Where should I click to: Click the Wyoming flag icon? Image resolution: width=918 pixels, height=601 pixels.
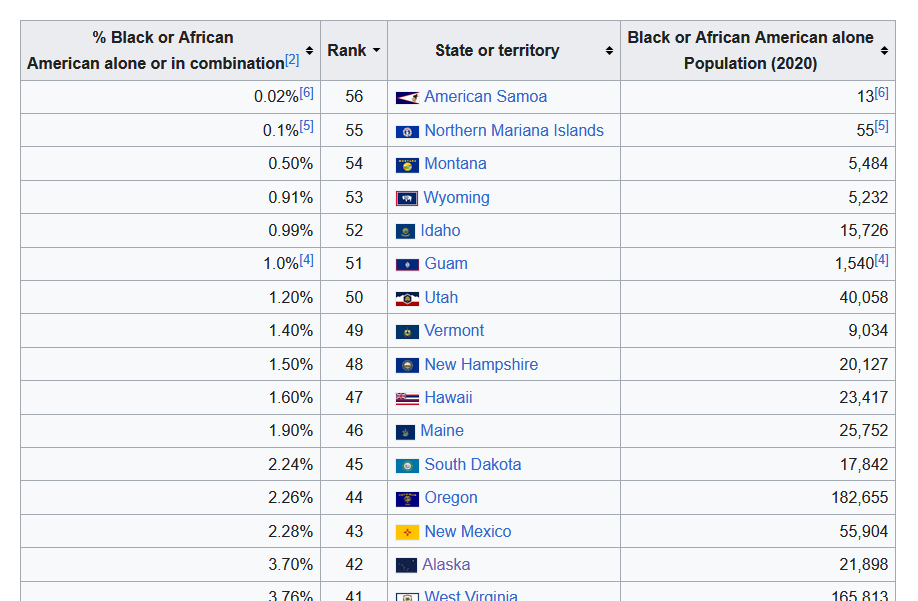pyautogui.click(x=406, y=198)
